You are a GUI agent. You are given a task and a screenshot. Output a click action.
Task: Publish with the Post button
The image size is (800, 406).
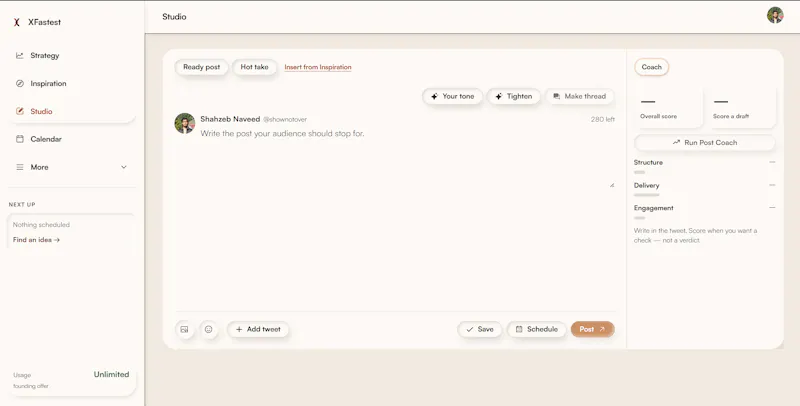coord(592,329)
